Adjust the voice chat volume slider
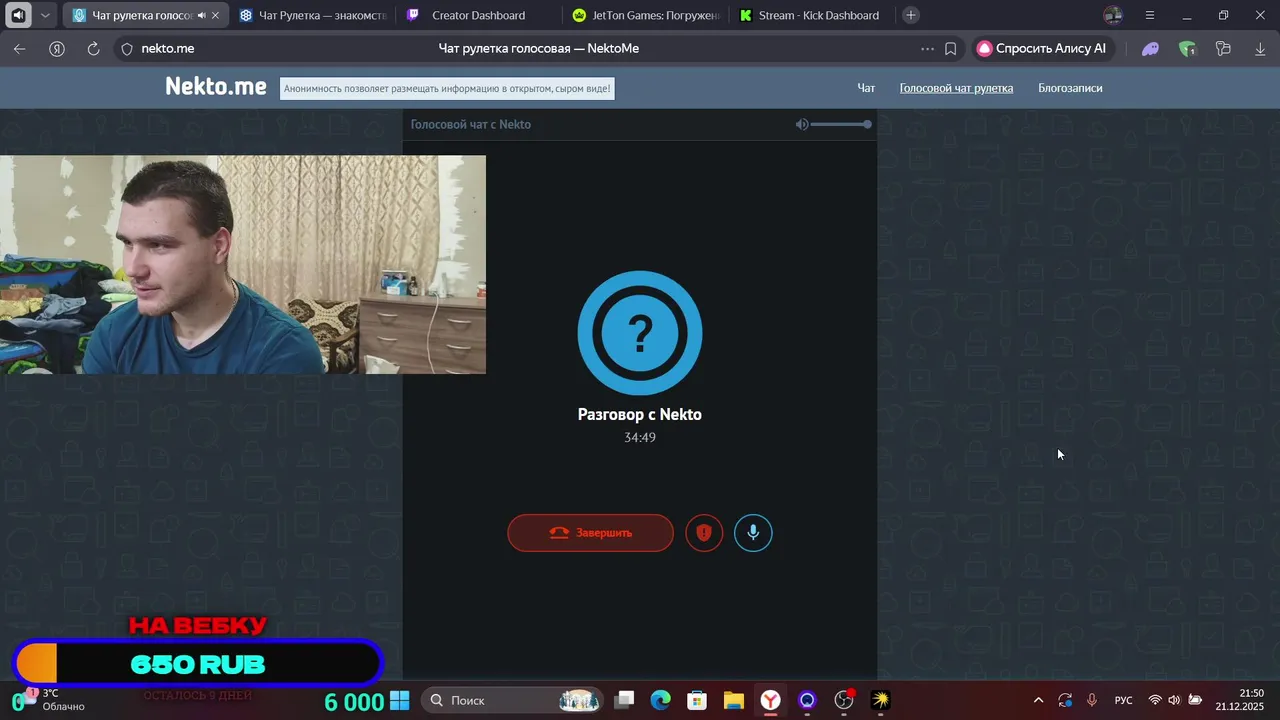 click(840, 124)
